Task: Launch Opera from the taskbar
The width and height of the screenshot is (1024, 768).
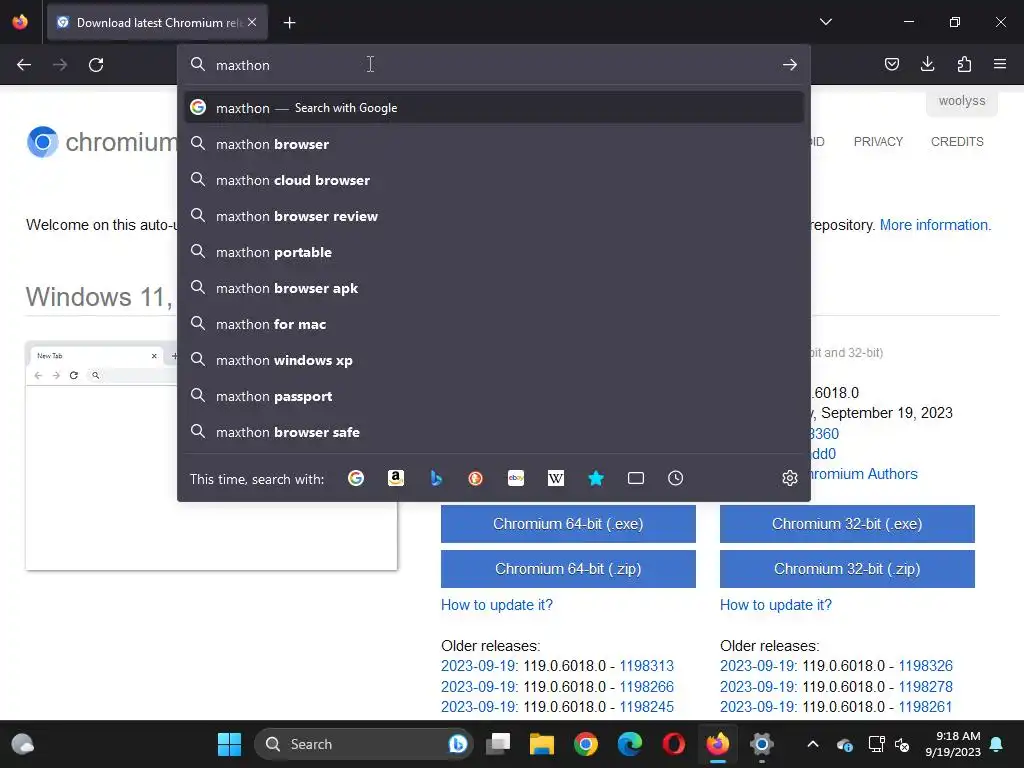Action: coord(674,744)
